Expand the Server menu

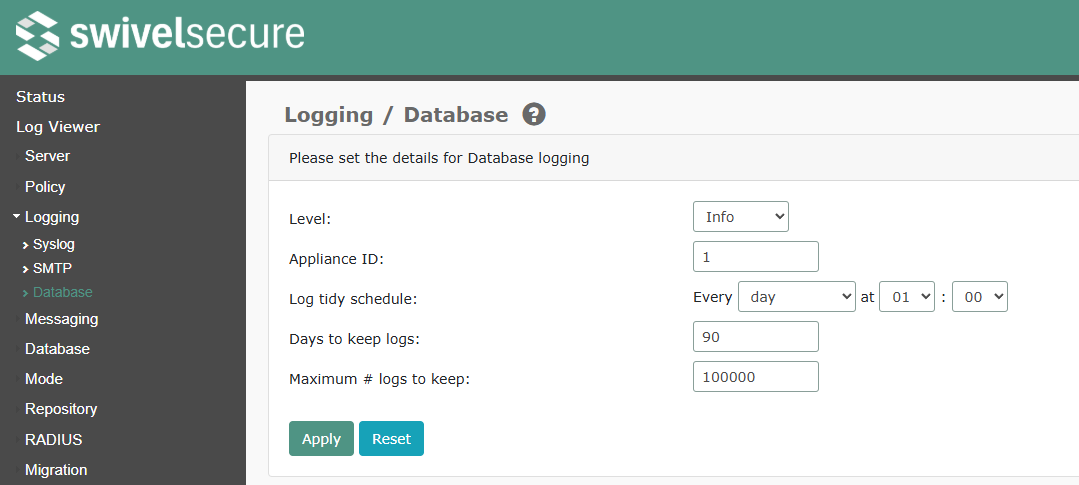pyautogui.click(x=47, y=156)
